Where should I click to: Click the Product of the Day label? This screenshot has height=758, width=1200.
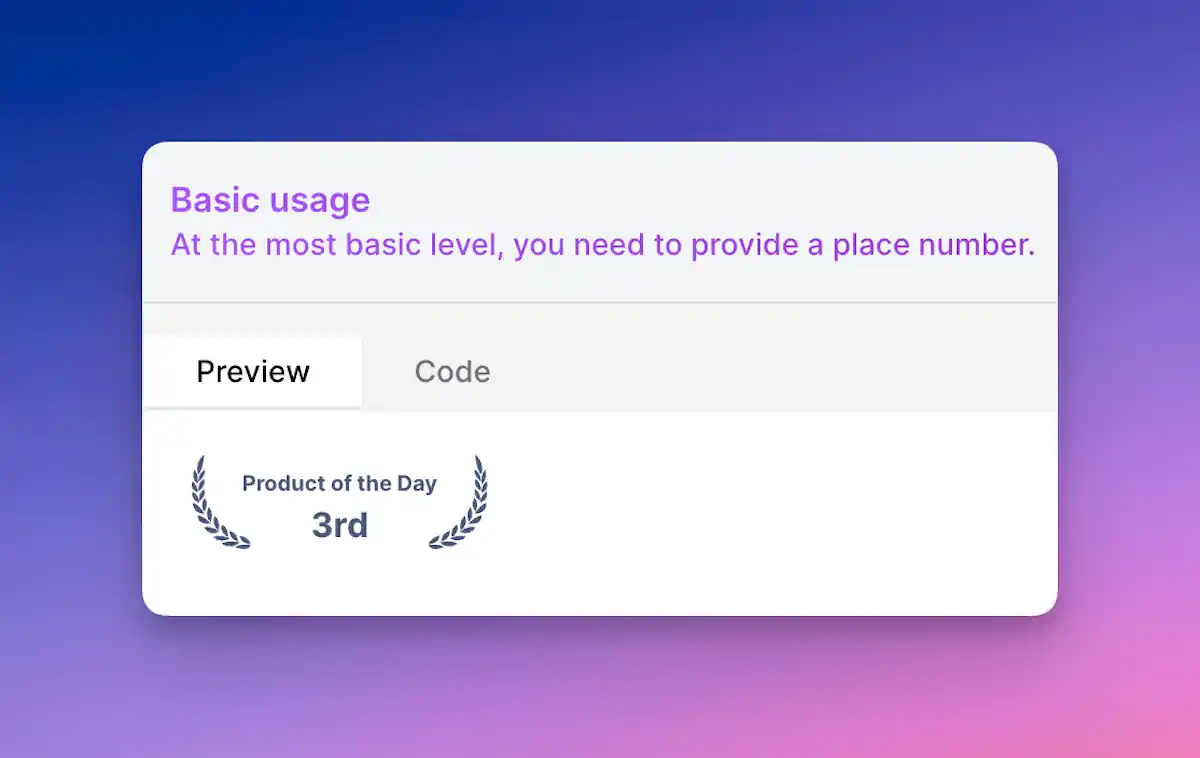(x=338, y=483)
